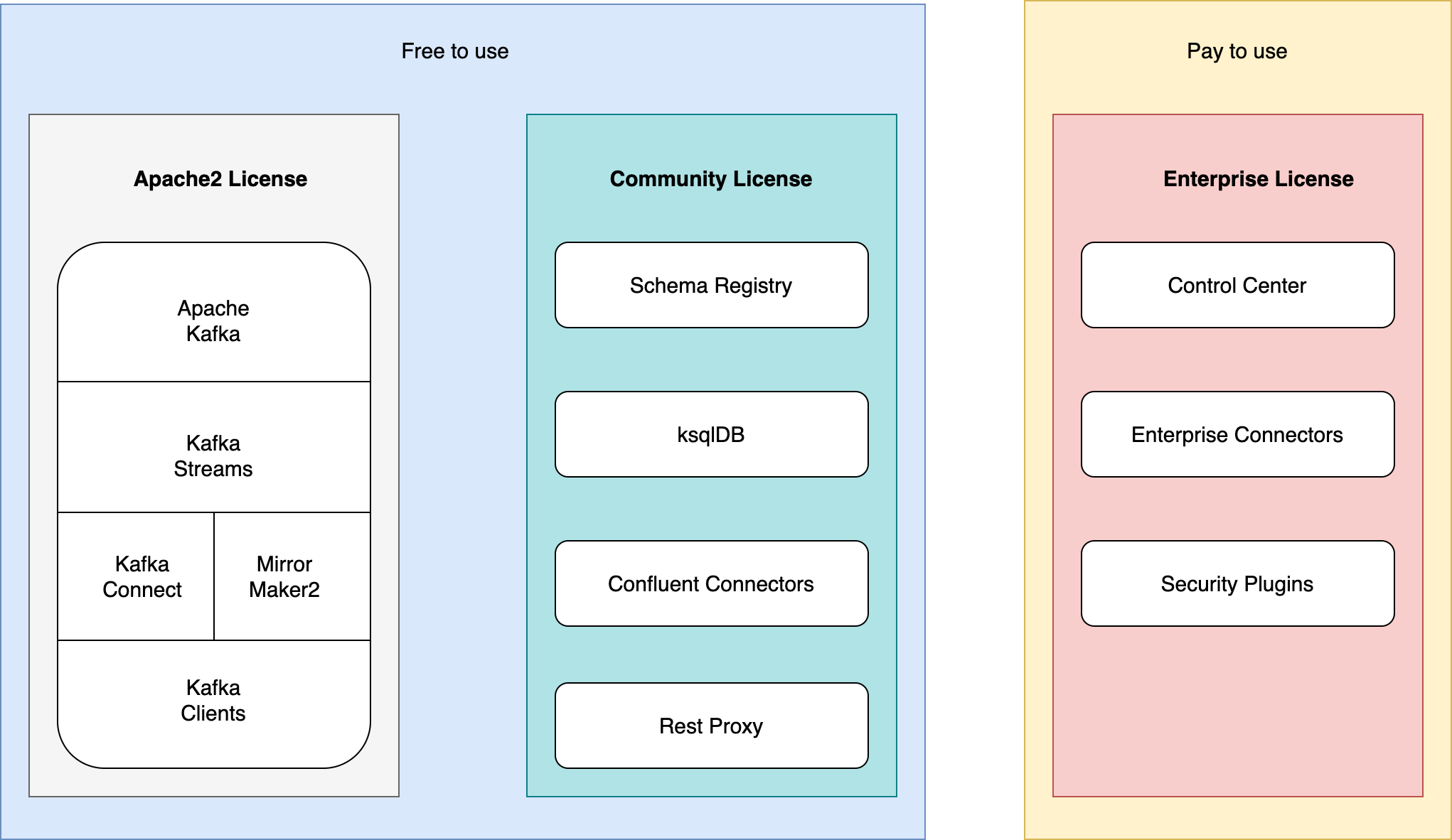The width and height of the screenshot is (1452, 840).
Task: Click the 'Apache2 License' heading
Action: point(220,179)
